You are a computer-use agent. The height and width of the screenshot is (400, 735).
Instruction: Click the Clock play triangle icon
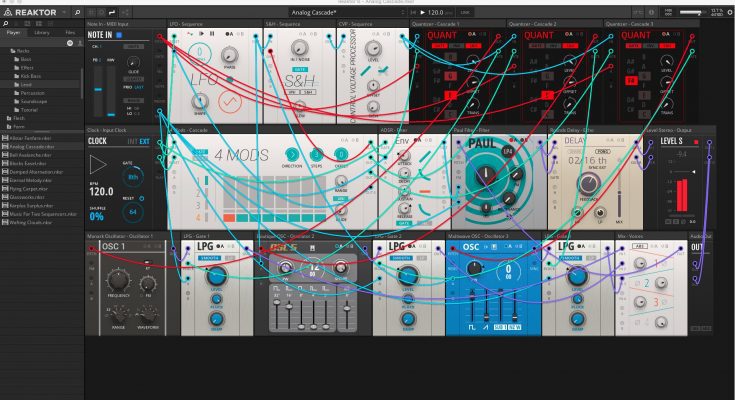[99, 166]
